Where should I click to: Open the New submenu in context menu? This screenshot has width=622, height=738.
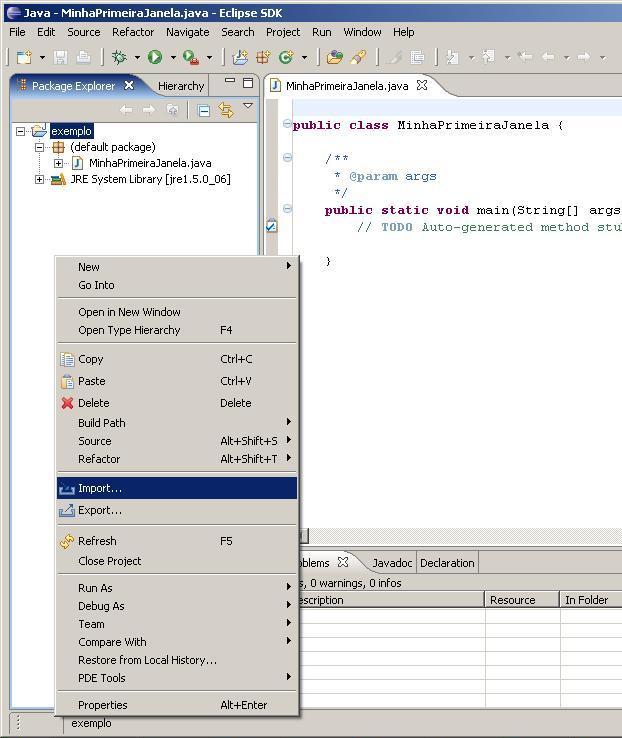tap(177, 267)
